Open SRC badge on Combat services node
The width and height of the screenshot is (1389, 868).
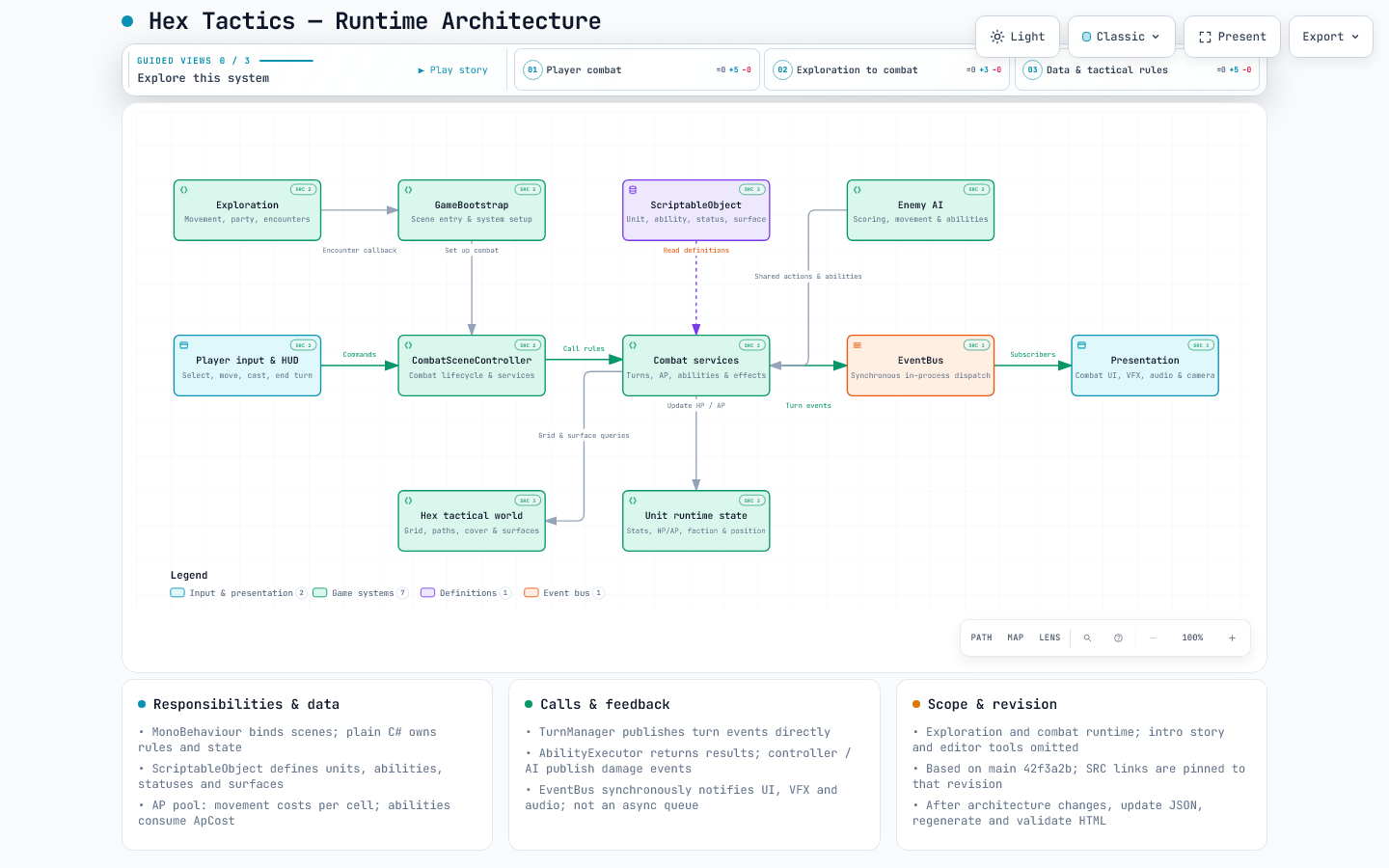(752, 345)
